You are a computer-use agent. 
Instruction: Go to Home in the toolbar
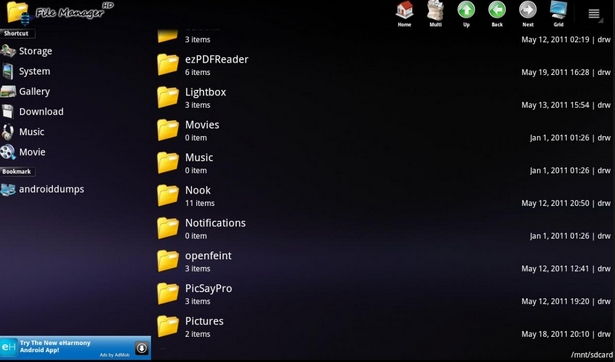404,14
